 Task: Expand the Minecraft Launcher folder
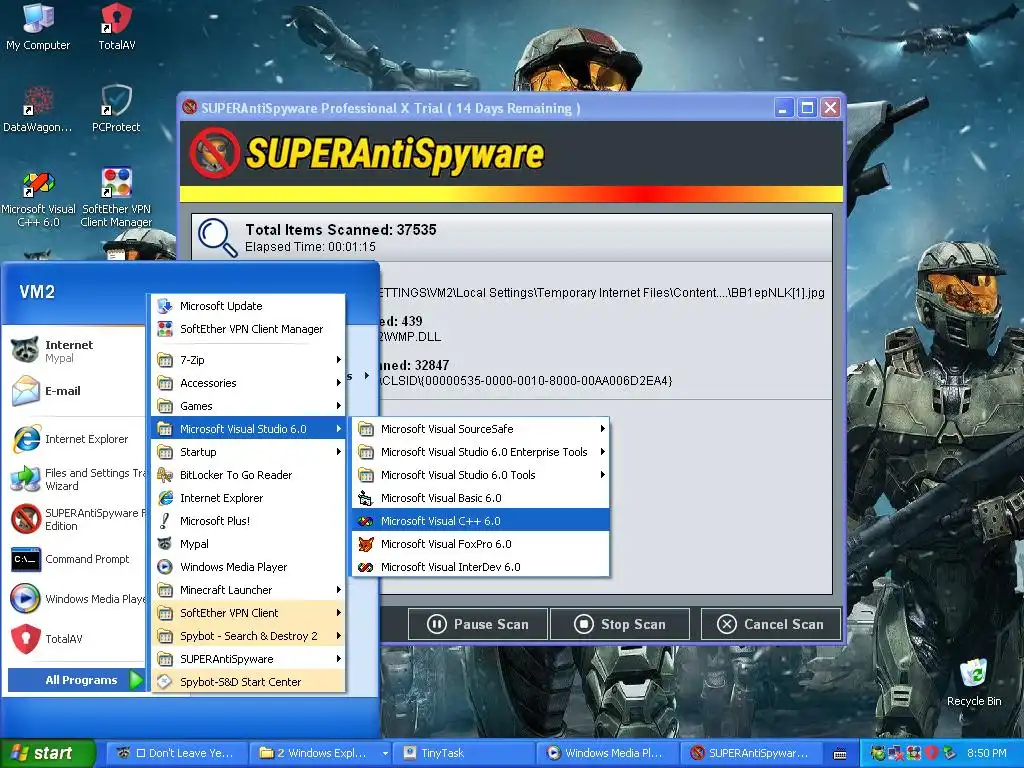point(249,590)
